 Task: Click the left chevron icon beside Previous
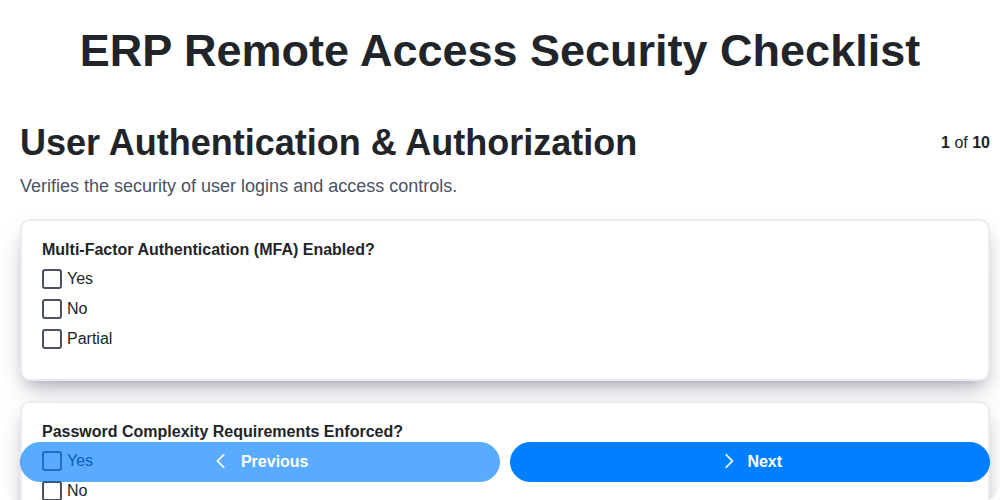[221, 461]
